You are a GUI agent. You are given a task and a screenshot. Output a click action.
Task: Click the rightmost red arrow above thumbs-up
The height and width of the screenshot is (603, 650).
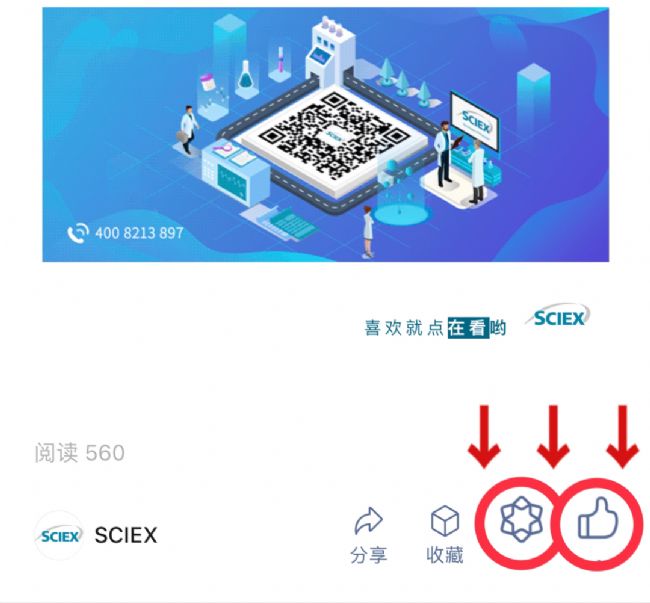pos(622,437)
